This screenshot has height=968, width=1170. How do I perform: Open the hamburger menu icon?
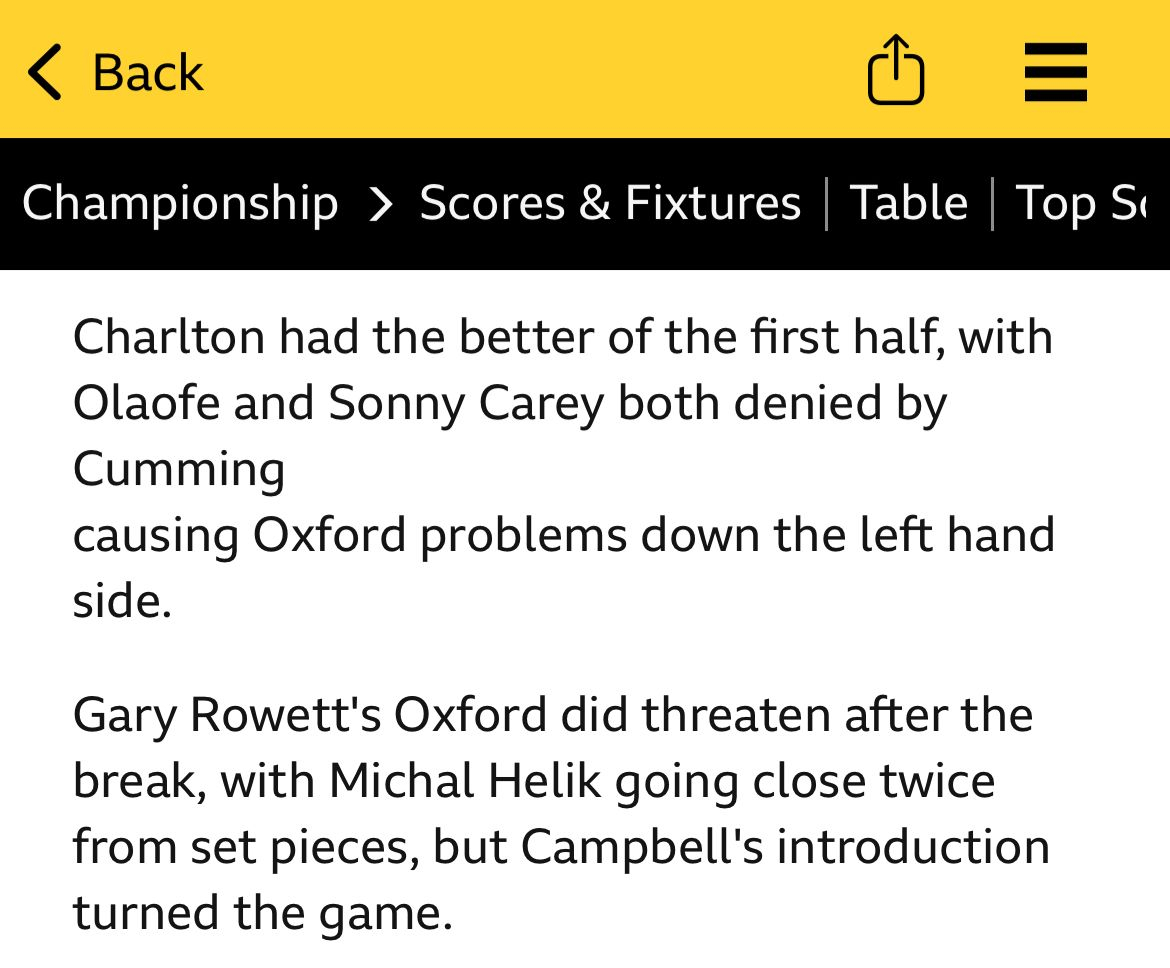pos(1056,72)
